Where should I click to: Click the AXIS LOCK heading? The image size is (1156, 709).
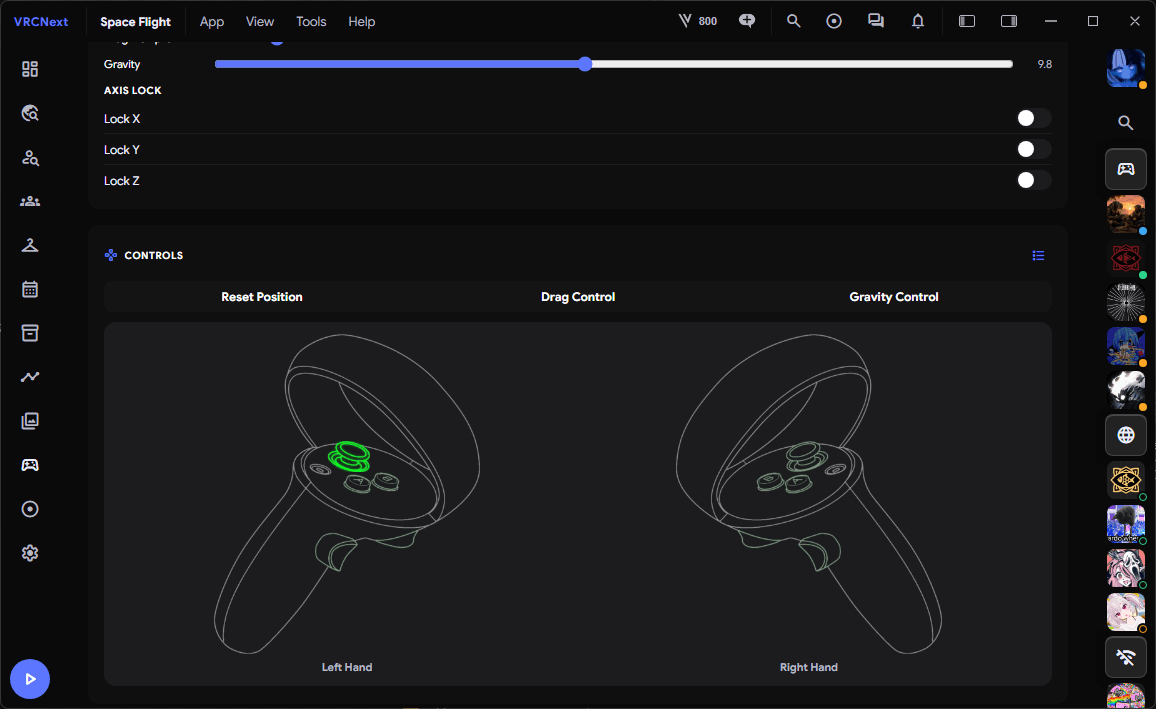point(133,91)
